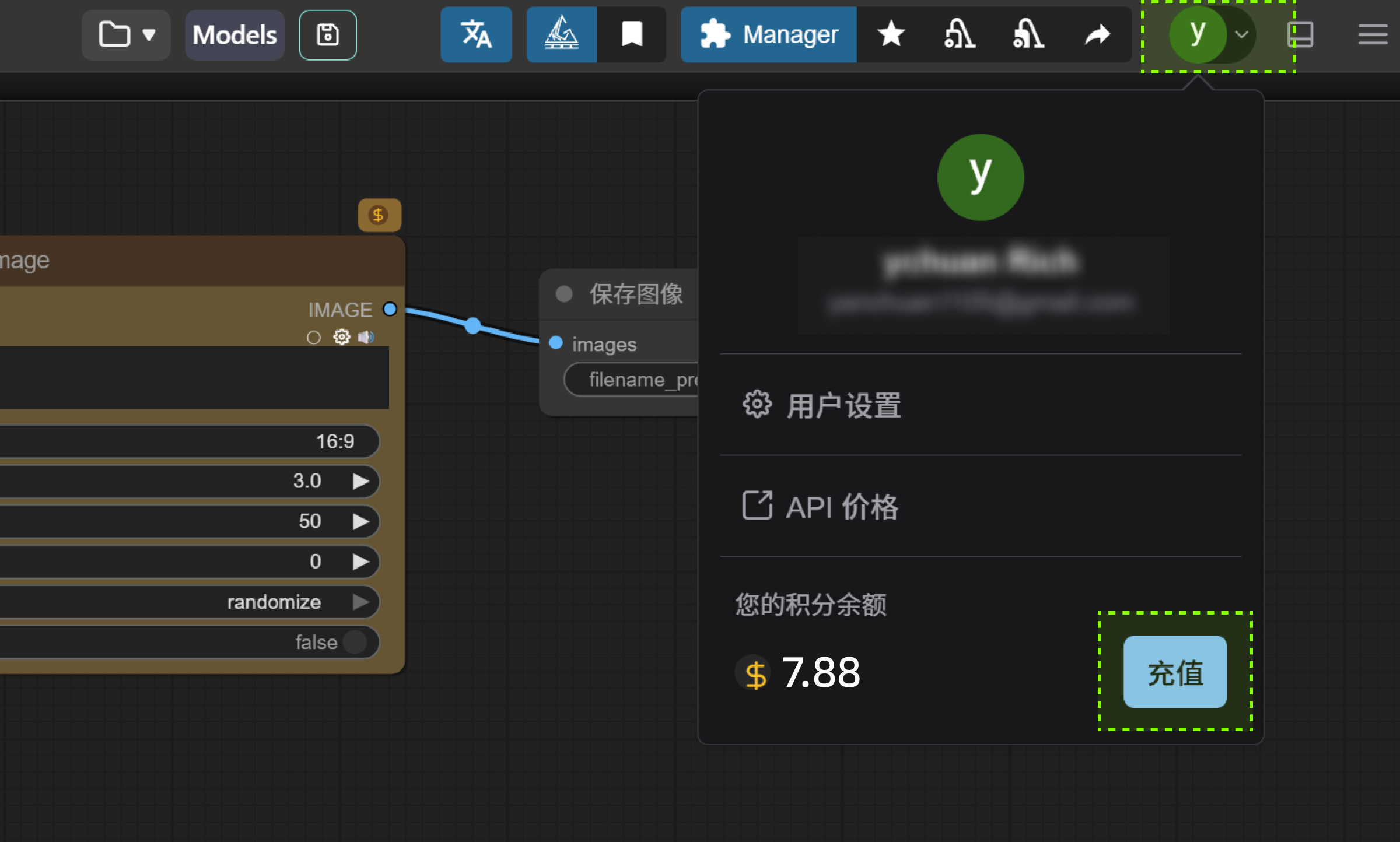
Task: Click the star favorites icon
Action: pos(890,35)
